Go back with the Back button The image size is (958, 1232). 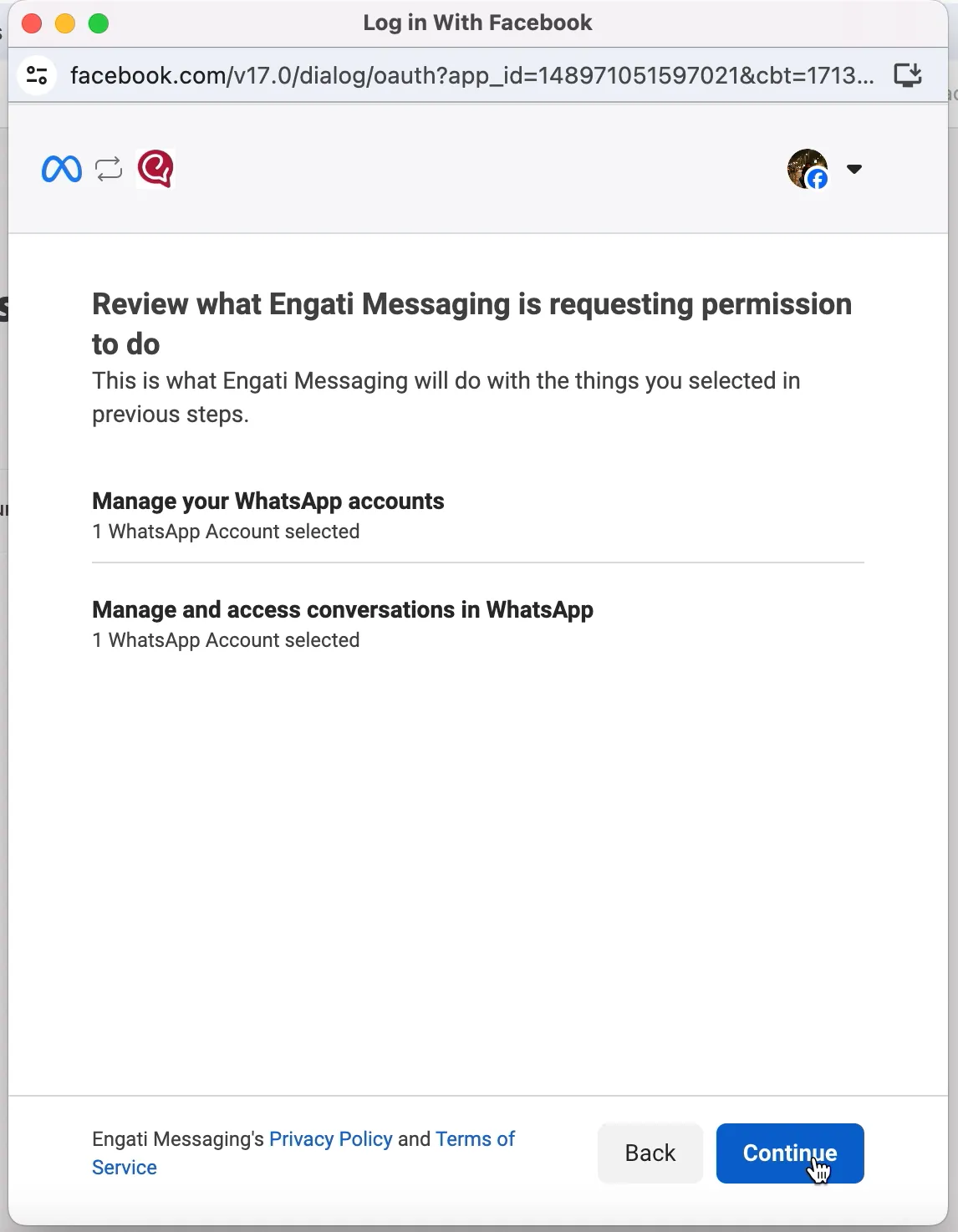(650, 1153)
